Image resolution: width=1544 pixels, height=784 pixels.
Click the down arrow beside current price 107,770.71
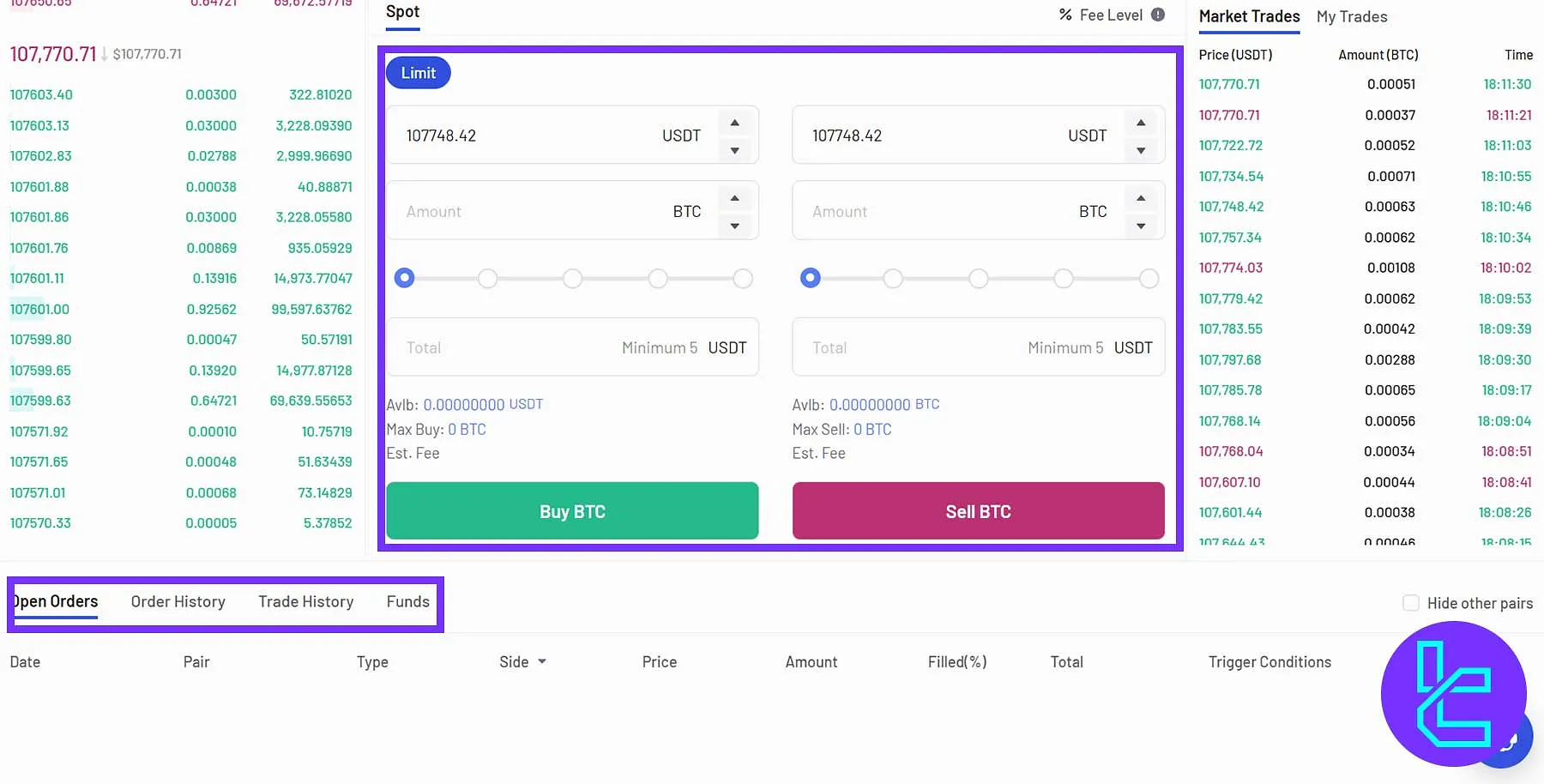point(106,54)
